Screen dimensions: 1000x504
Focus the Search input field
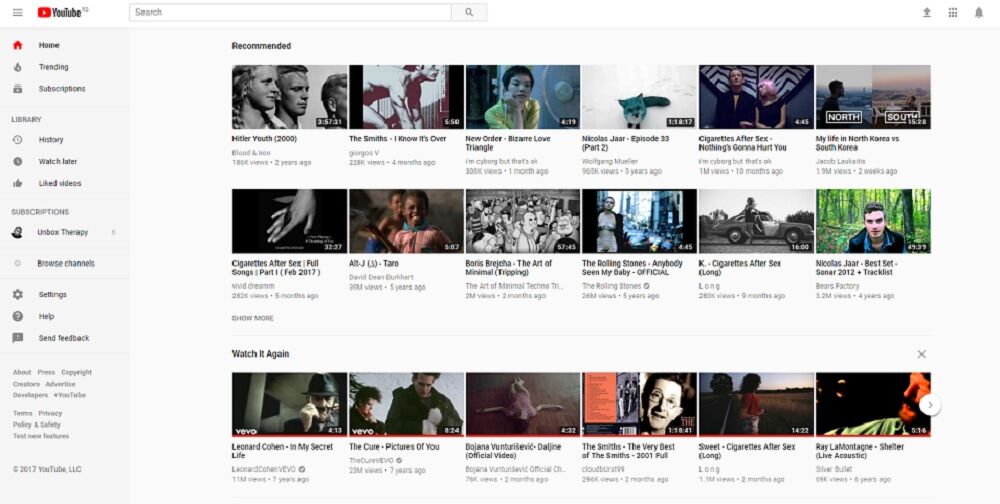point(290,12)
